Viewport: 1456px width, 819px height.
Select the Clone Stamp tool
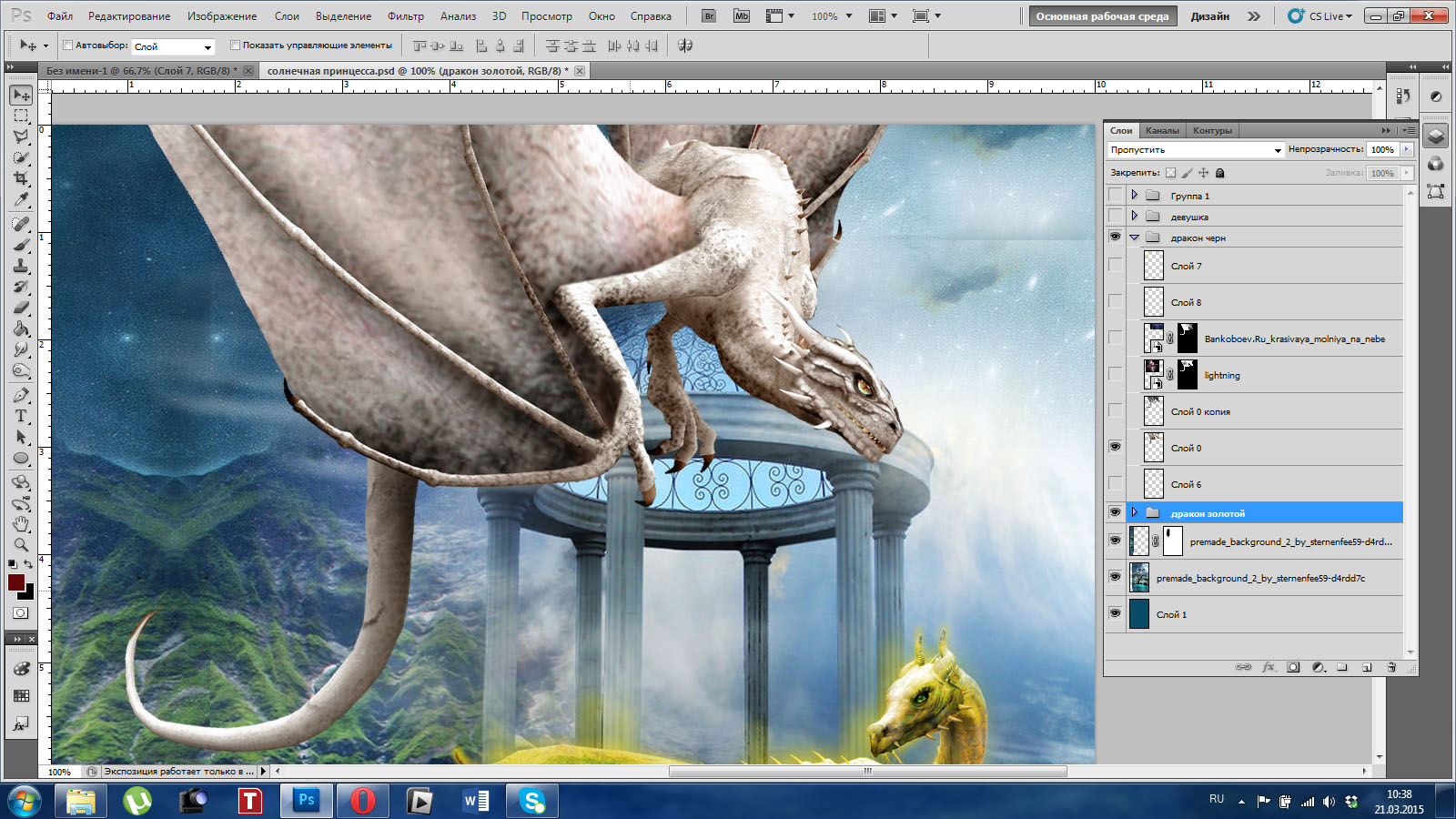[21, 266]
